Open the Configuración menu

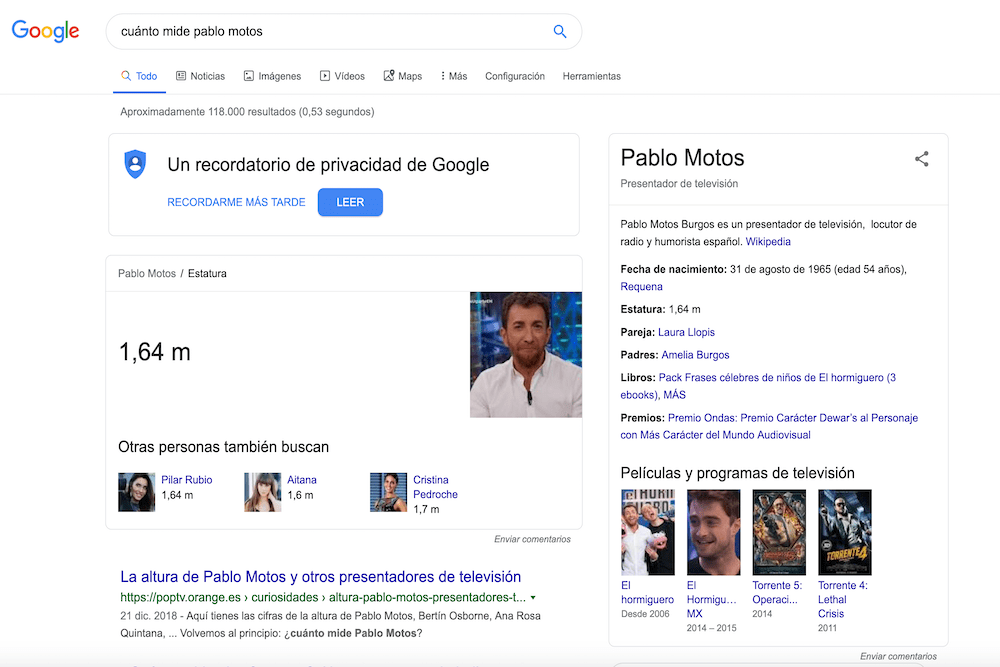[x=514, y=76]
